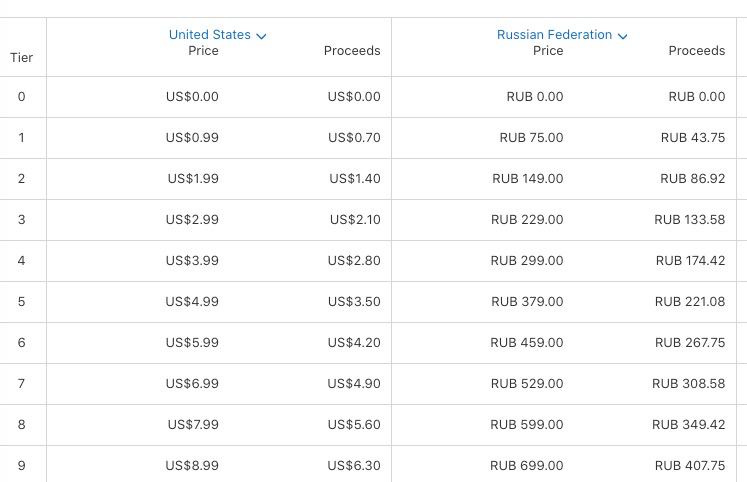The height and width of the screenshot is (482, 747).
Task: Click the RUB 529.00 price cell
Action: click(527, 383)
